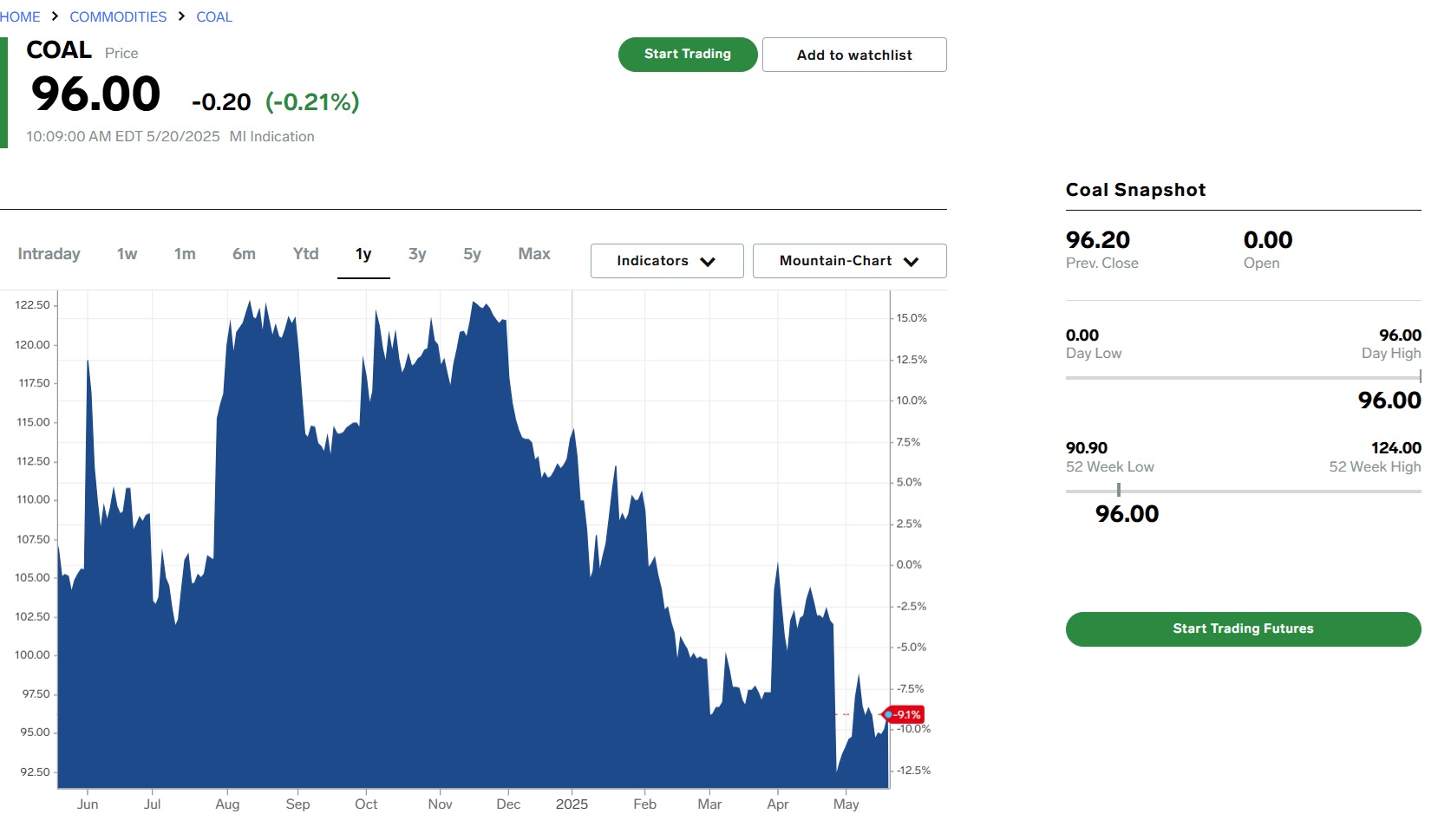
Task: Open the Indicators dropdown
Action: (x=667, y=261)
